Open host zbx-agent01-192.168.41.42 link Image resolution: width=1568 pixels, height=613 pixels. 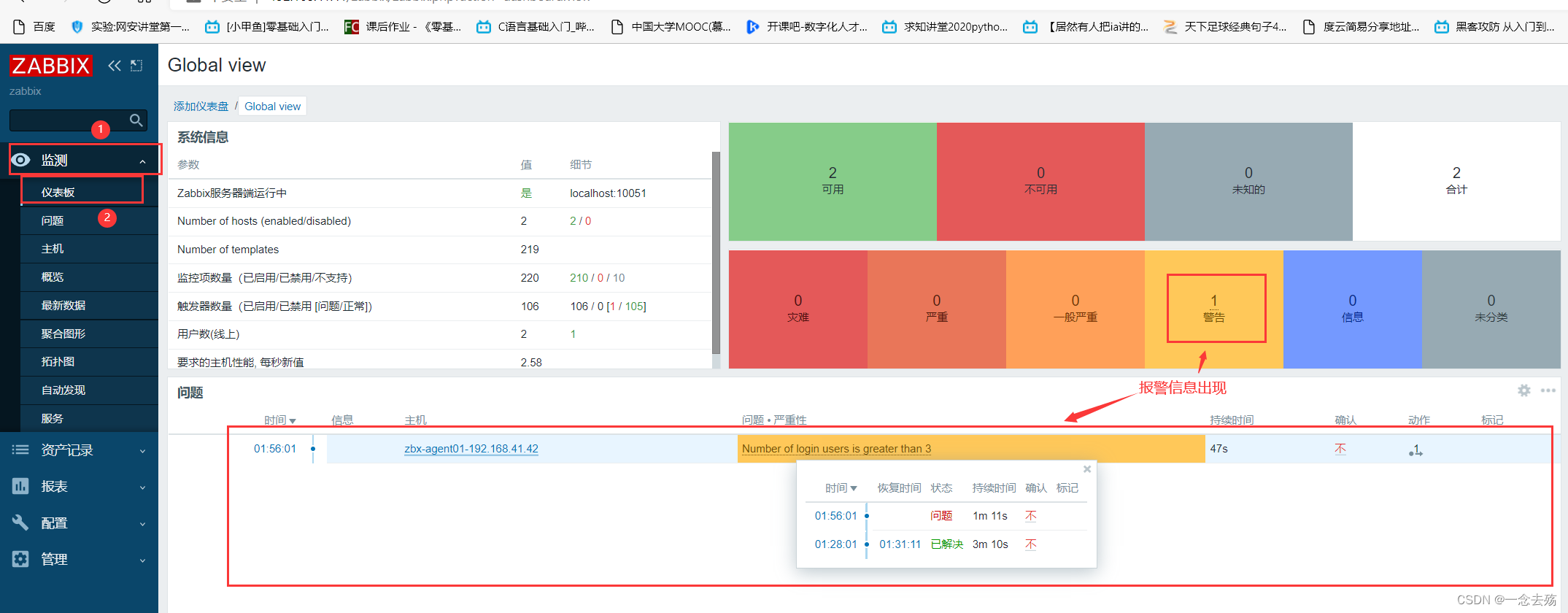pos(471,449)
